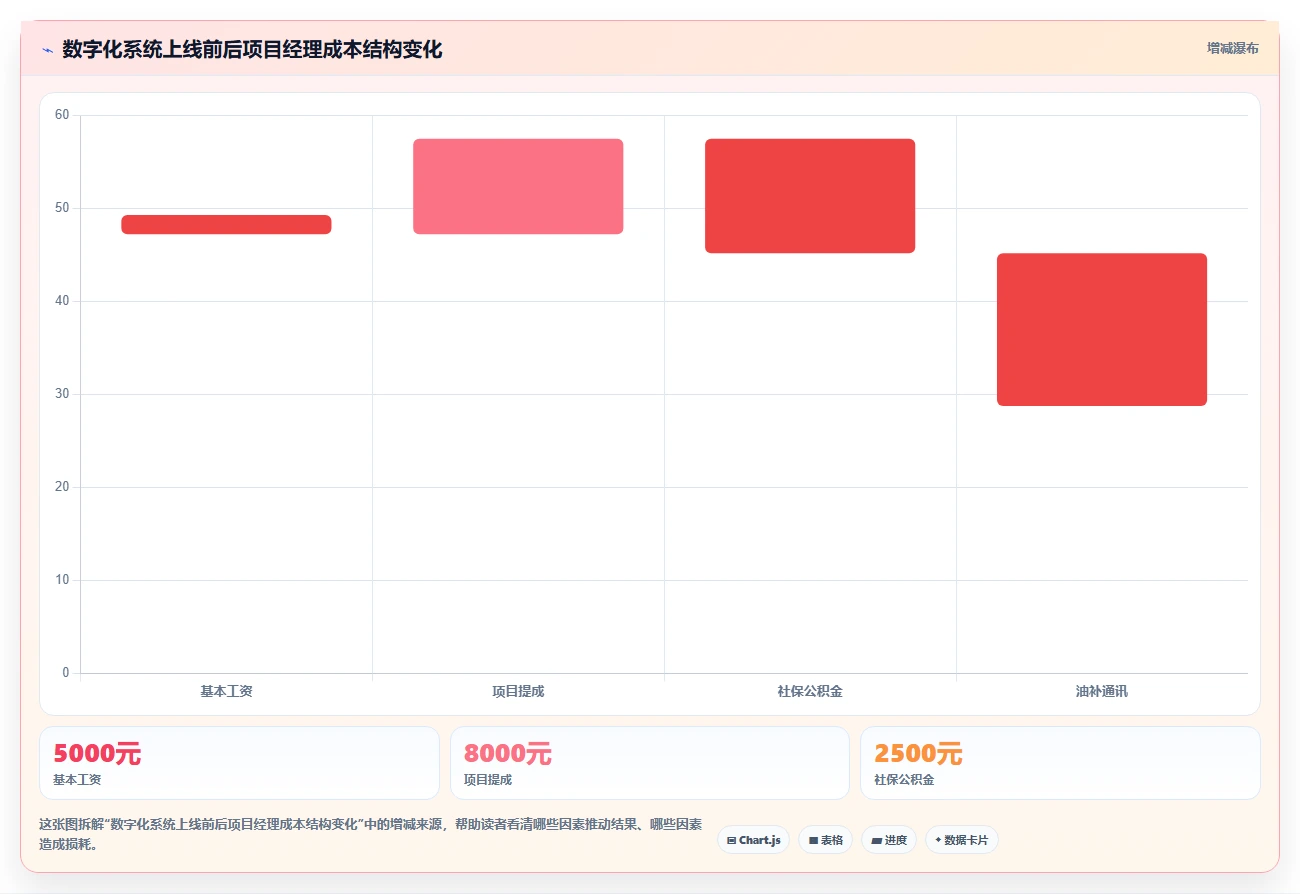This screenshot has width=1300, height=894.
Task: Click the 增减瀑布 label in the header
Action: 1232,48
